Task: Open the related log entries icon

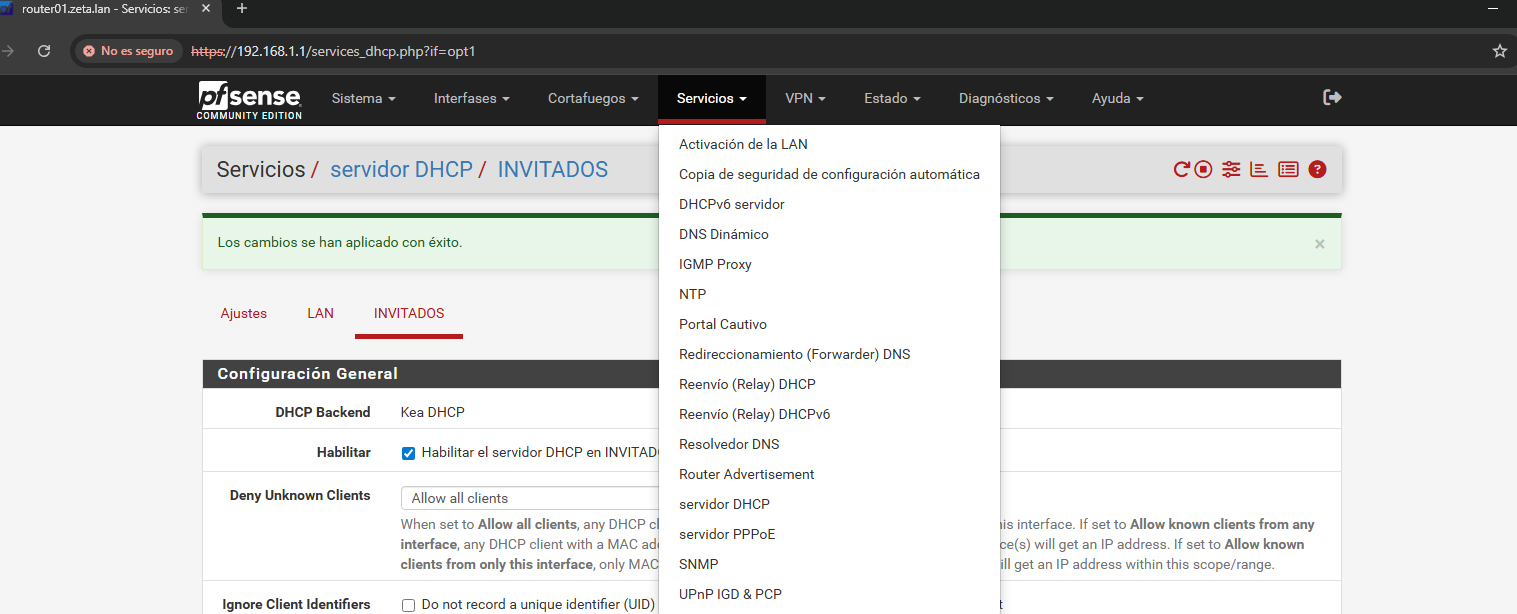Action: (1288, 170)
